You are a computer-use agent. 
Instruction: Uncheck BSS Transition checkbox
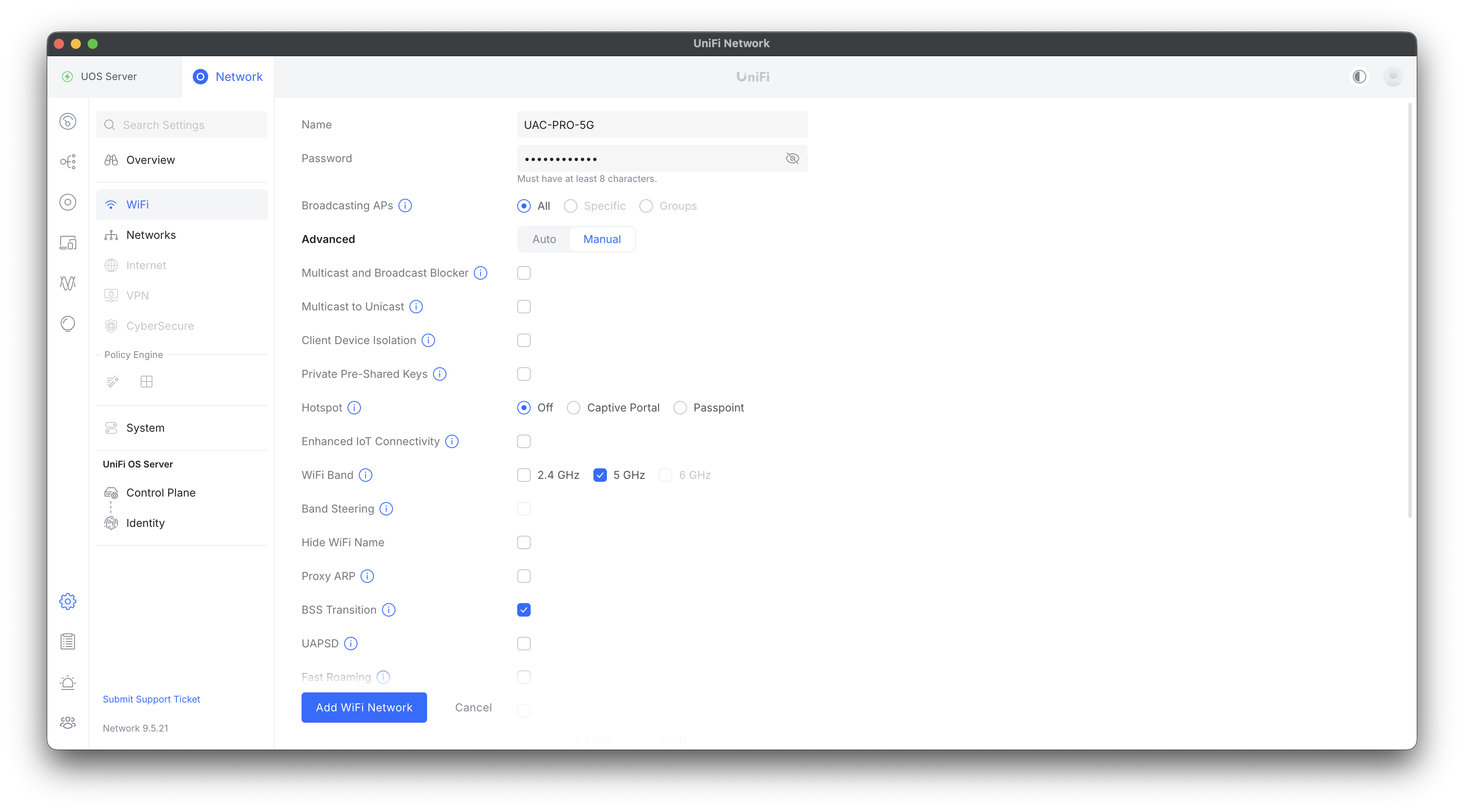click(524, 610)
